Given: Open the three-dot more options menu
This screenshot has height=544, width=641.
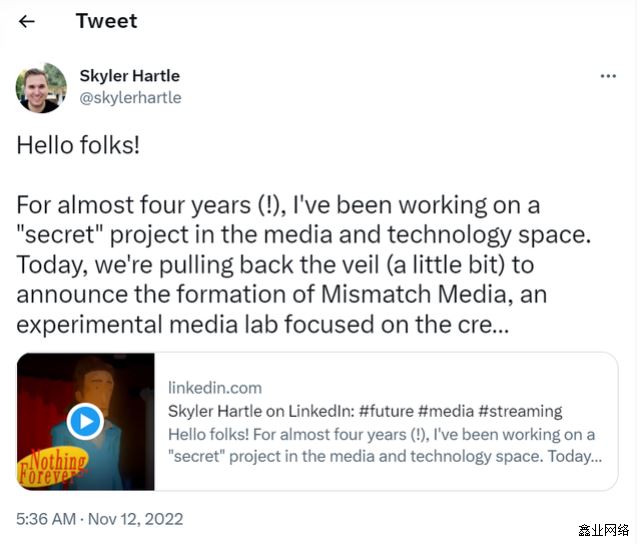Looking at the screenshot, I should pos(608,76).
